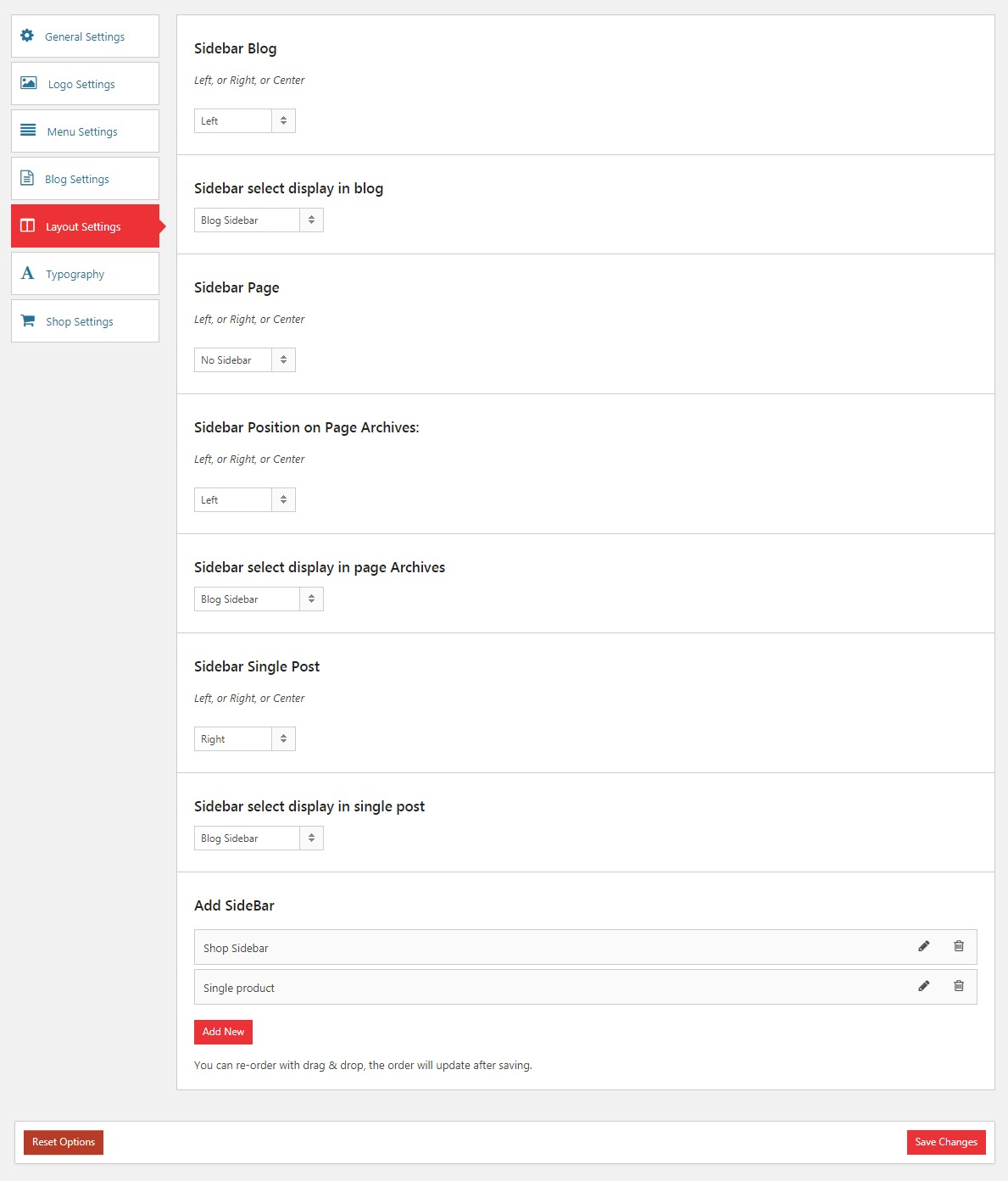
Task: Select the Layout Settings tab
Action: pos(85,226)
